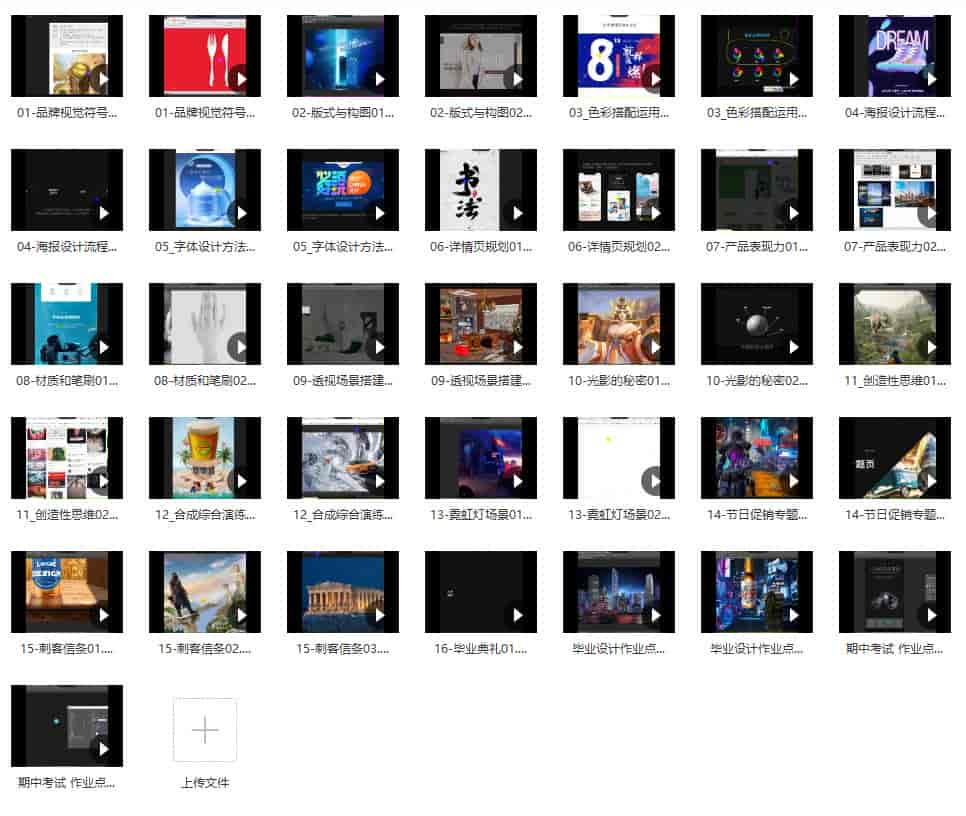Click the 11_创造性思维02 file name text
This screenshot has width=966, height=816.
click(67, 515)
